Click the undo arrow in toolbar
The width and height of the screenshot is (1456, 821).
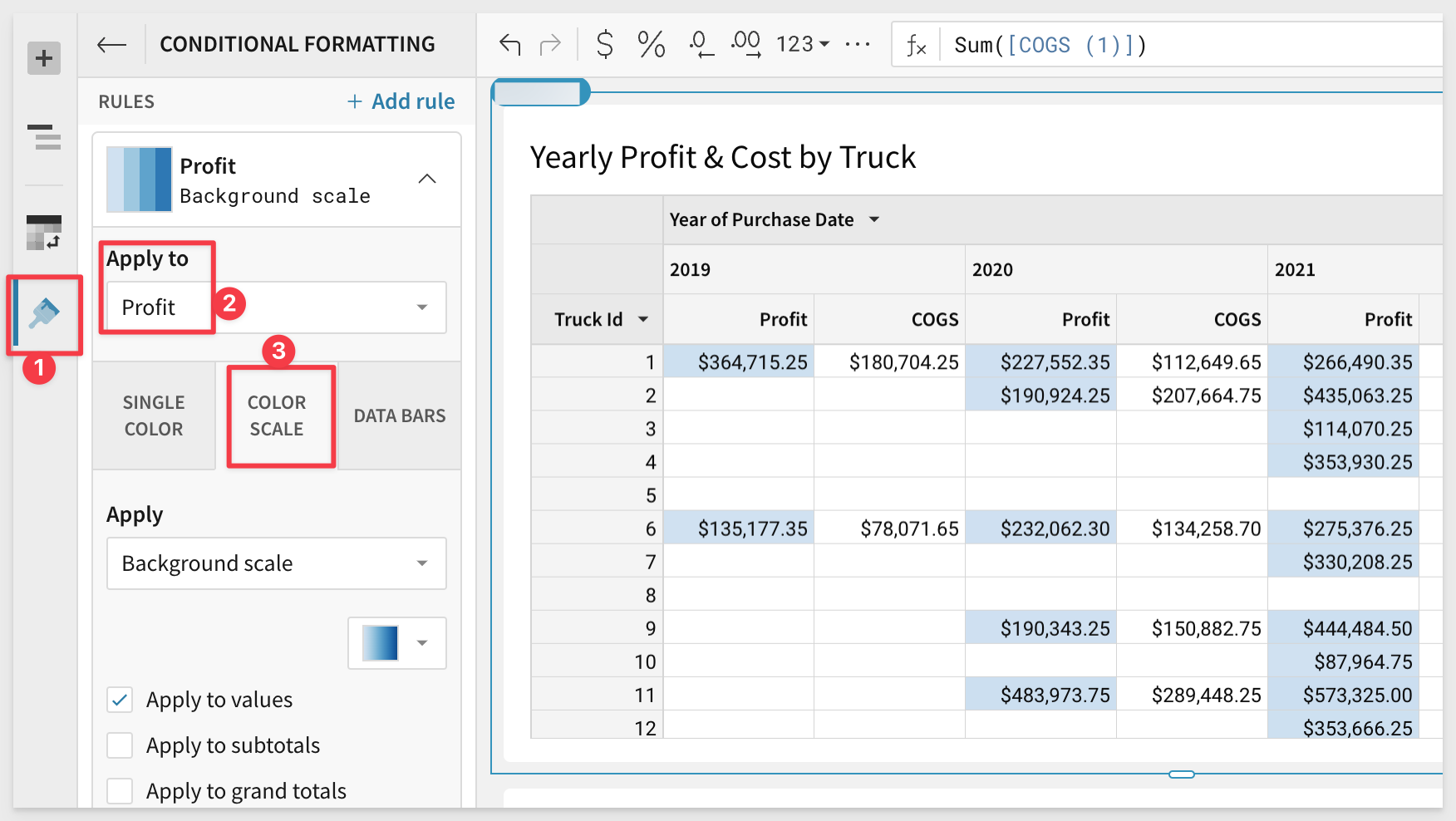point(509,45)
